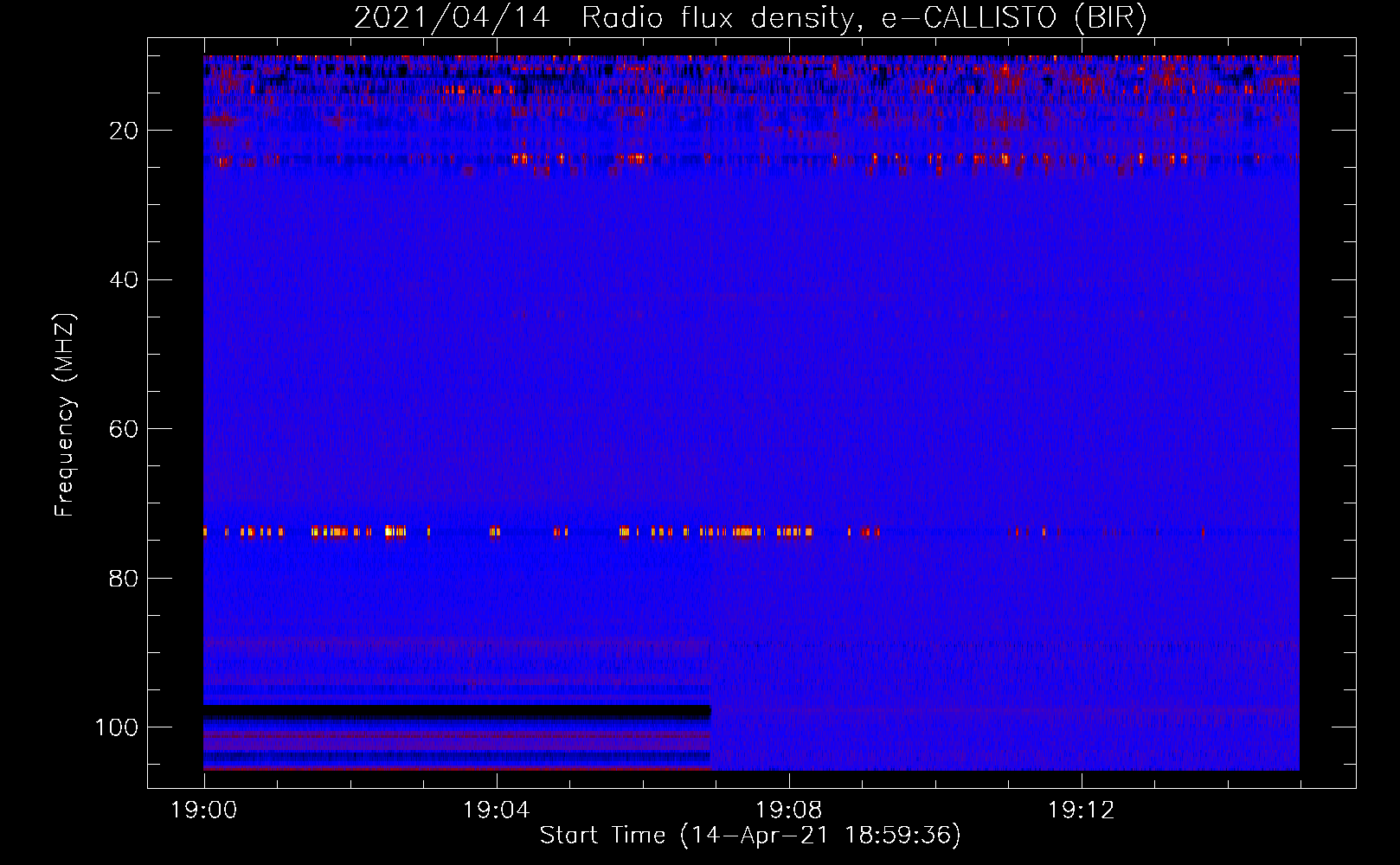Image resolution: width=1400 pixels, height=865 pixels.
Task: Click the 19:08 time tick label
Action: click(x=788, y=811)
